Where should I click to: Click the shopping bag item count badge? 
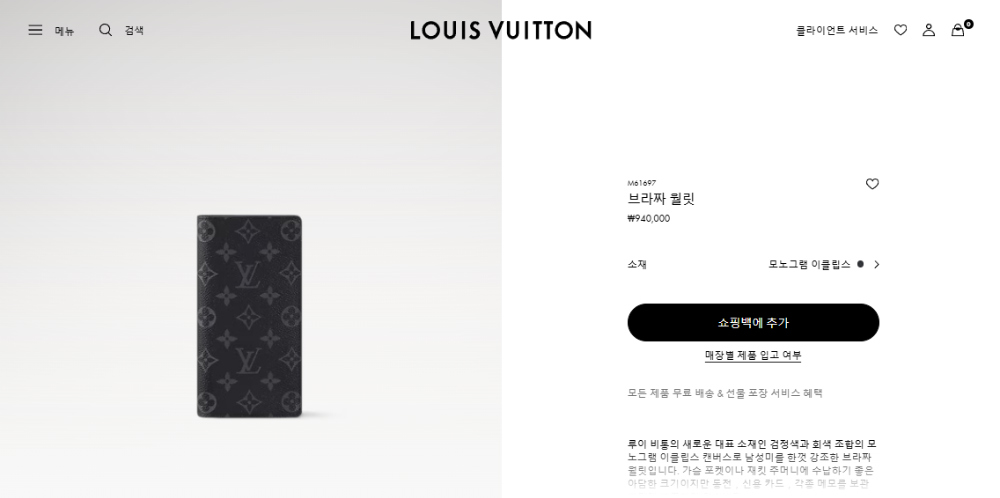click(968, 24)
